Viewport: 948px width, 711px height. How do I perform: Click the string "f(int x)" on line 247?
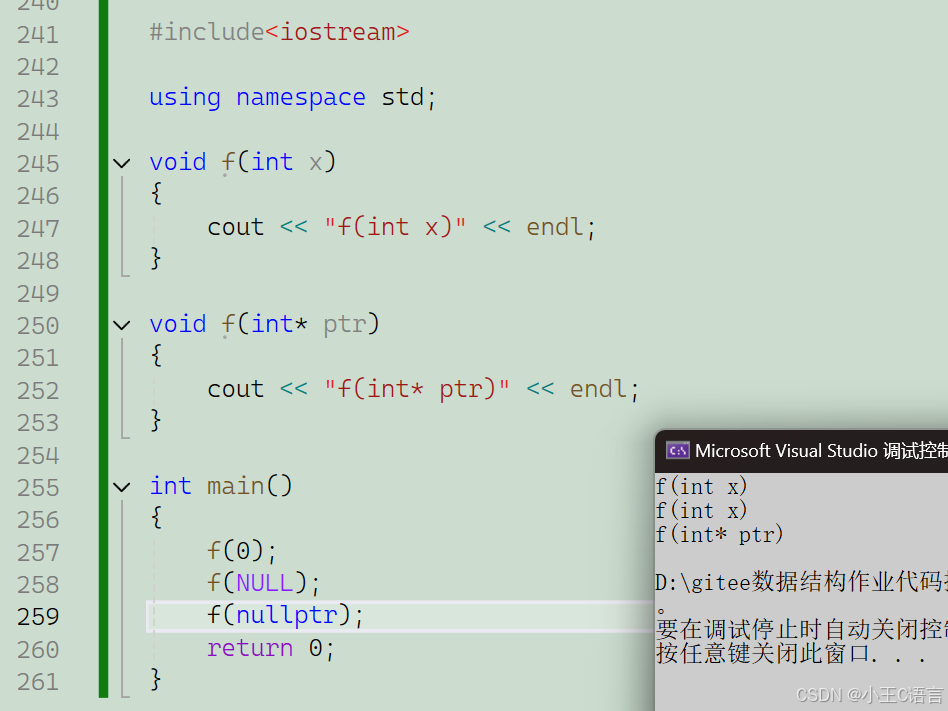point(395,227)
